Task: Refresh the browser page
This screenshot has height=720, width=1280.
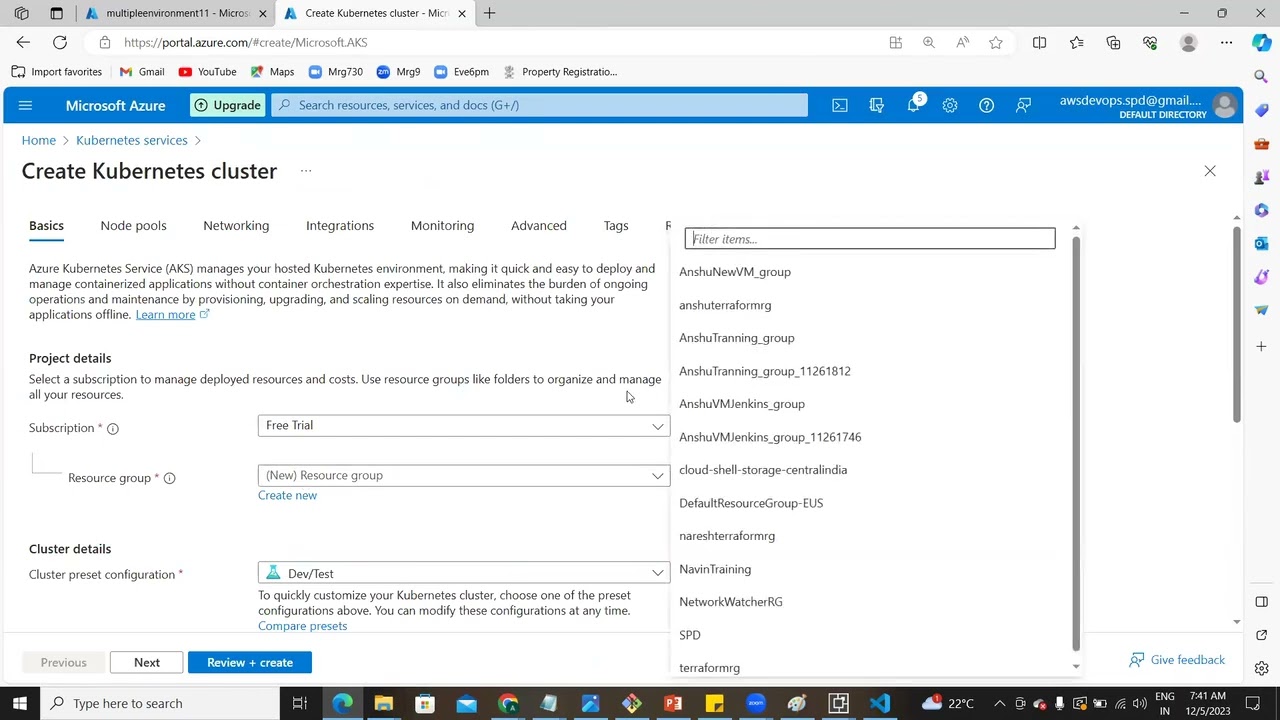Action: [x=60, y=42]
